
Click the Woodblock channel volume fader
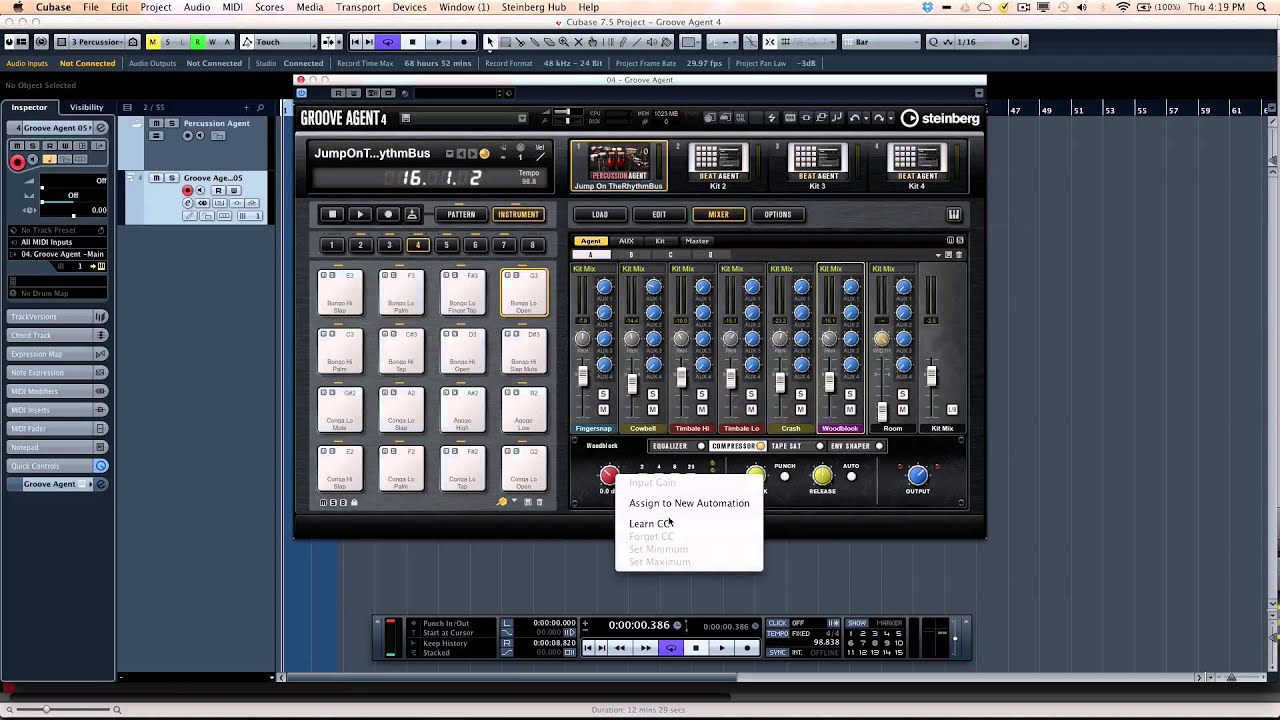point(829,381)
